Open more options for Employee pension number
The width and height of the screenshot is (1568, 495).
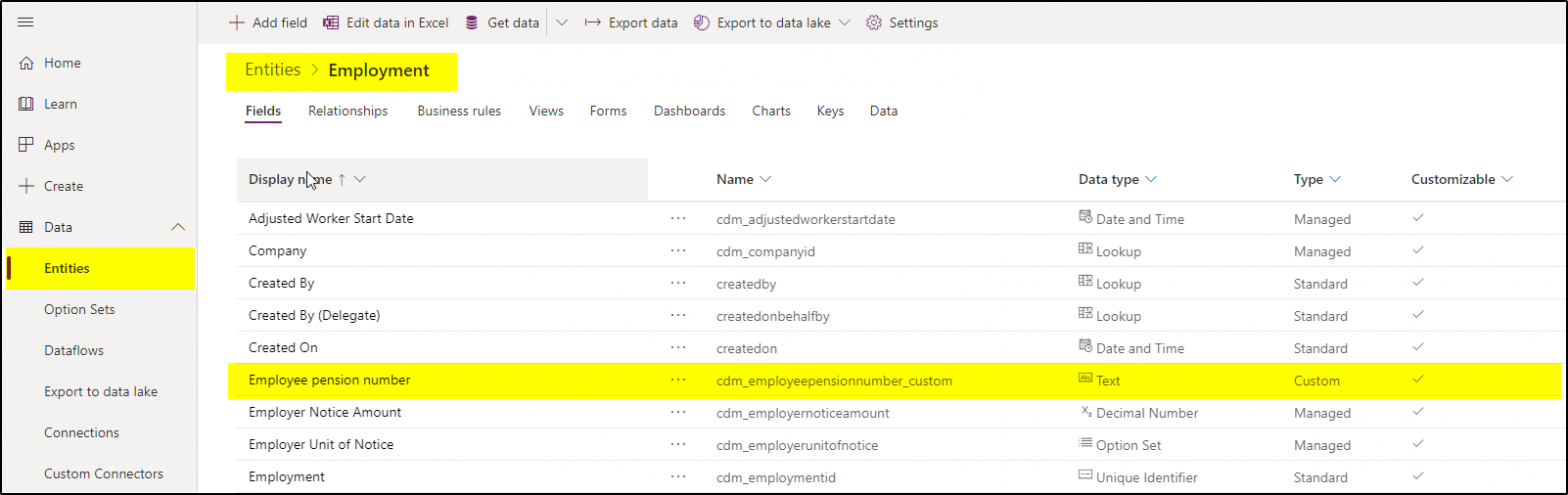tap(678, 380)
